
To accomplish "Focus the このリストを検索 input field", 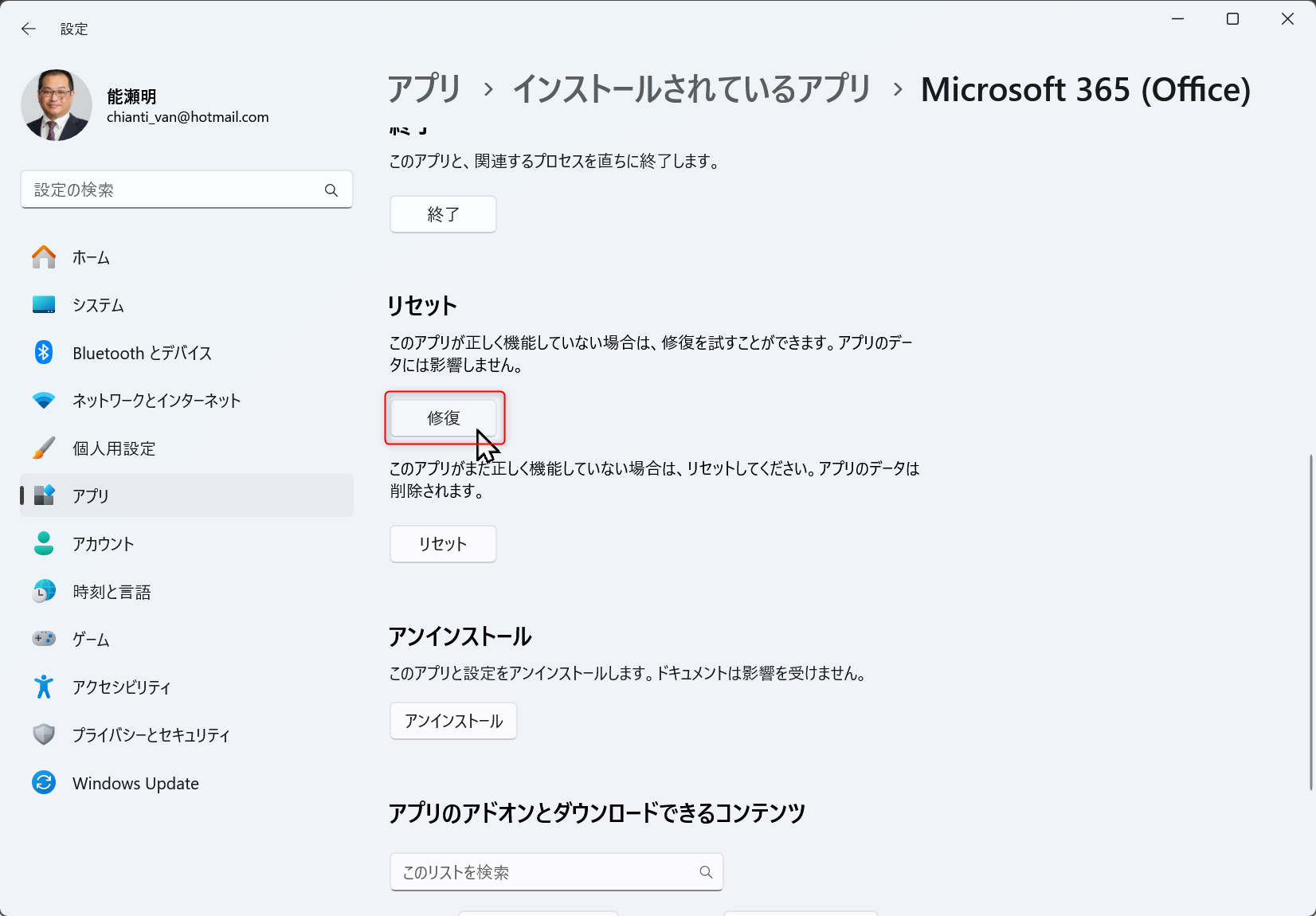I will (x=557, y=872).
